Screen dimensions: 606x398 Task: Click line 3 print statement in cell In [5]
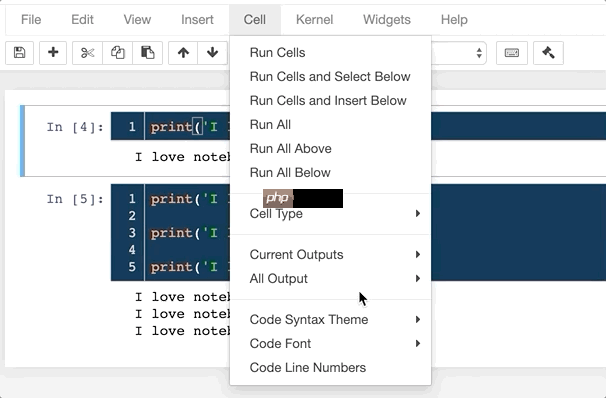(x=189, y=233)
